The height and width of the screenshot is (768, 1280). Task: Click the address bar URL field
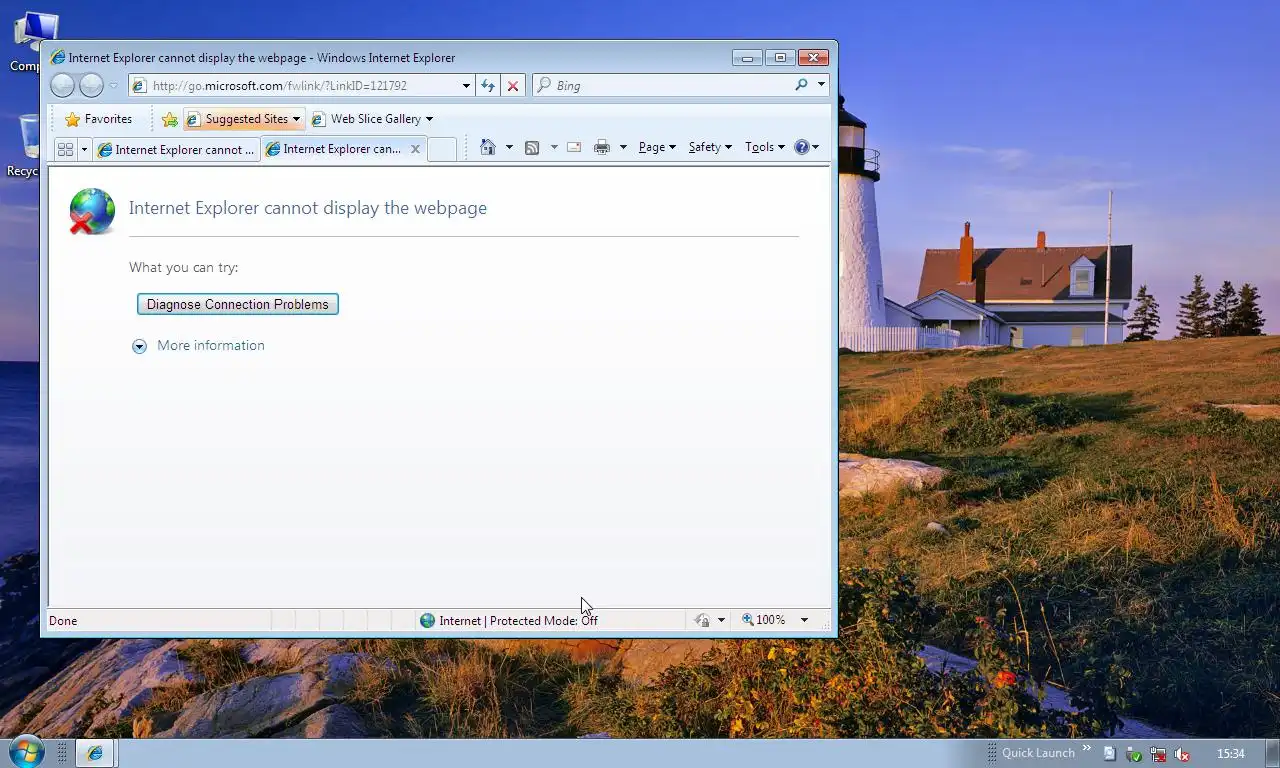(x=300, y=86)
